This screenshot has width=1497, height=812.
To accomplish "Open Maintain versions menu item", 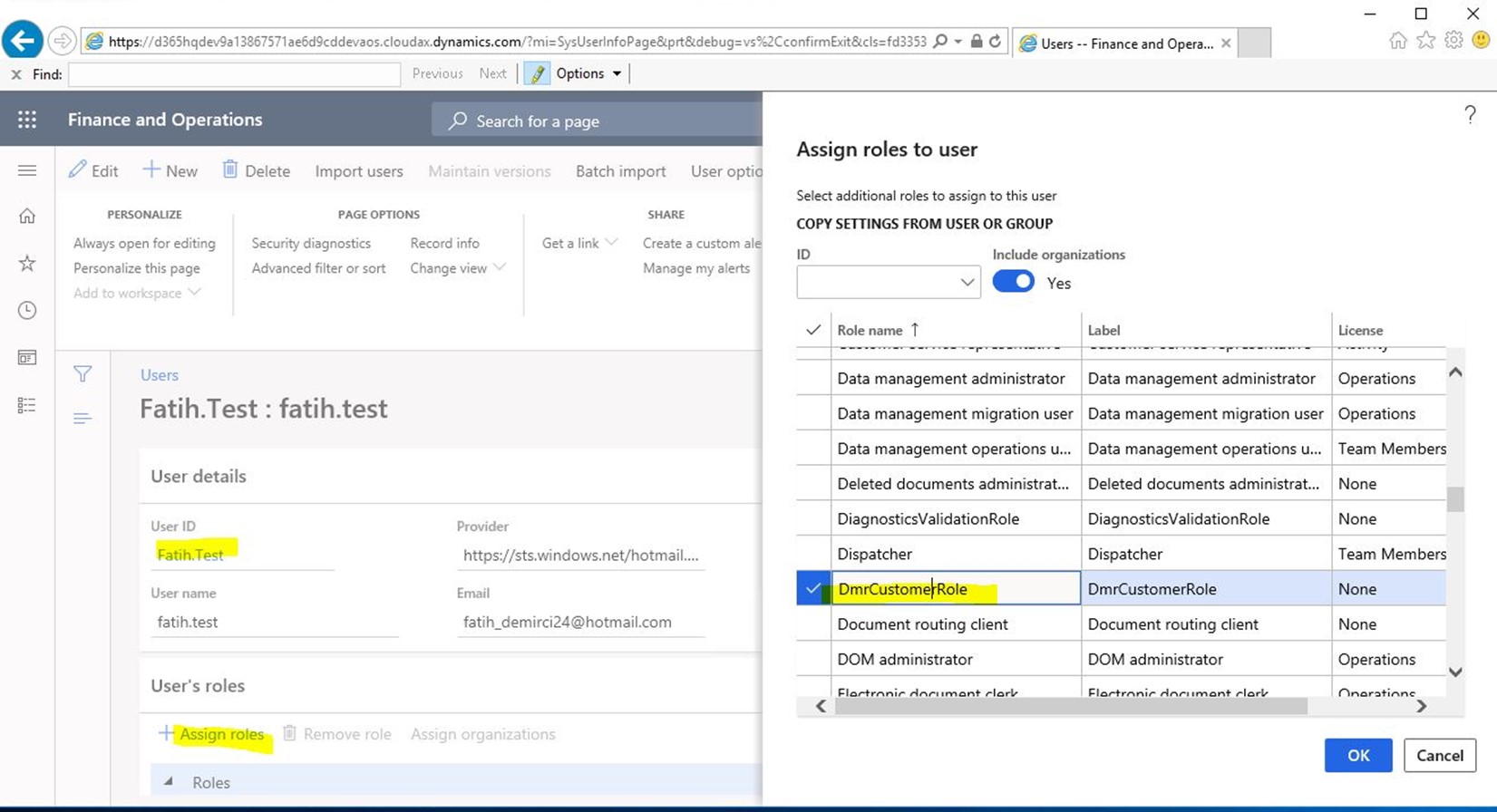I will coord(490,171).
